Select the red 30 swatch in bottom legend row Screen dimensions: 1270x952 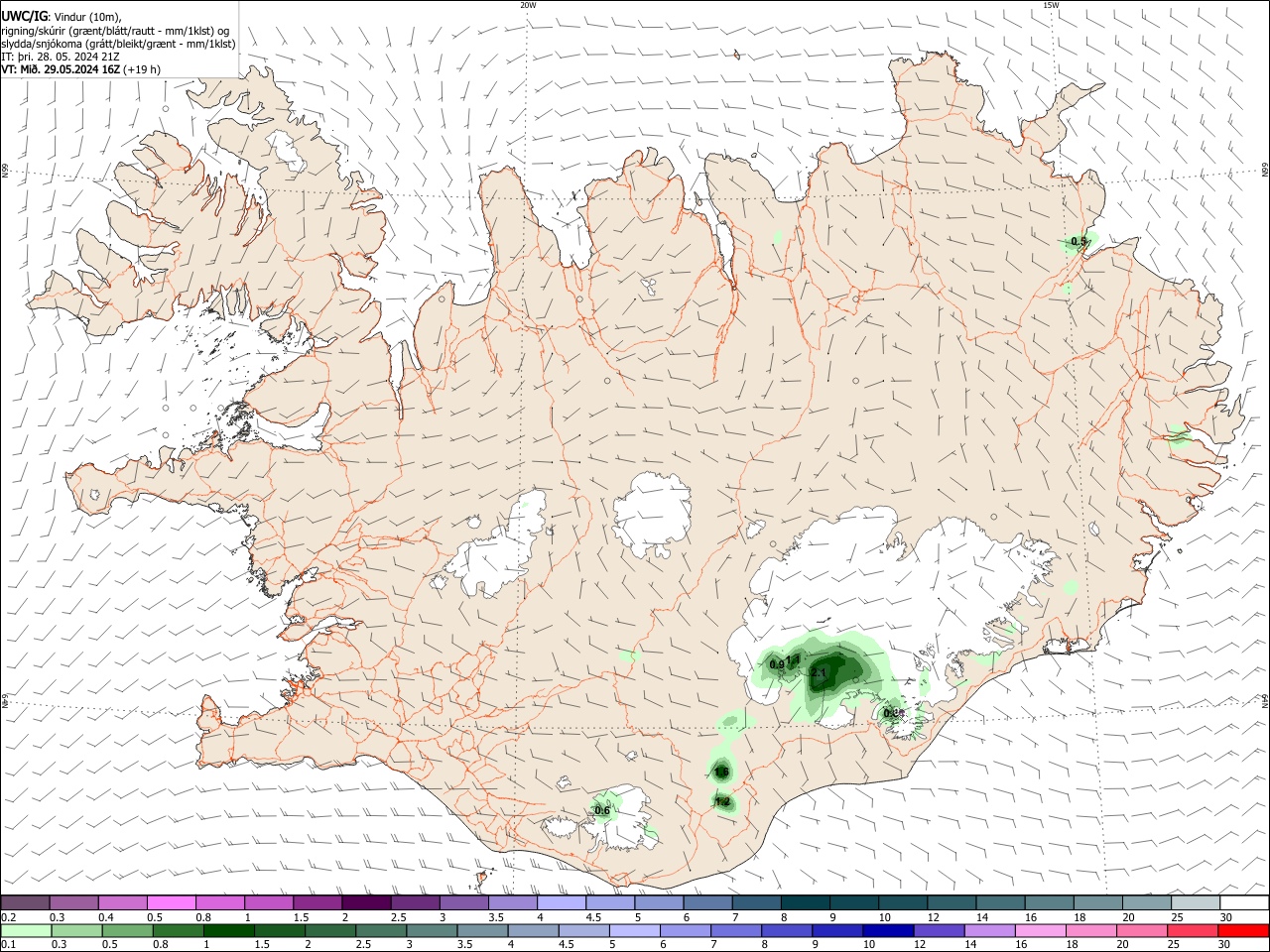pos(1244,931)
